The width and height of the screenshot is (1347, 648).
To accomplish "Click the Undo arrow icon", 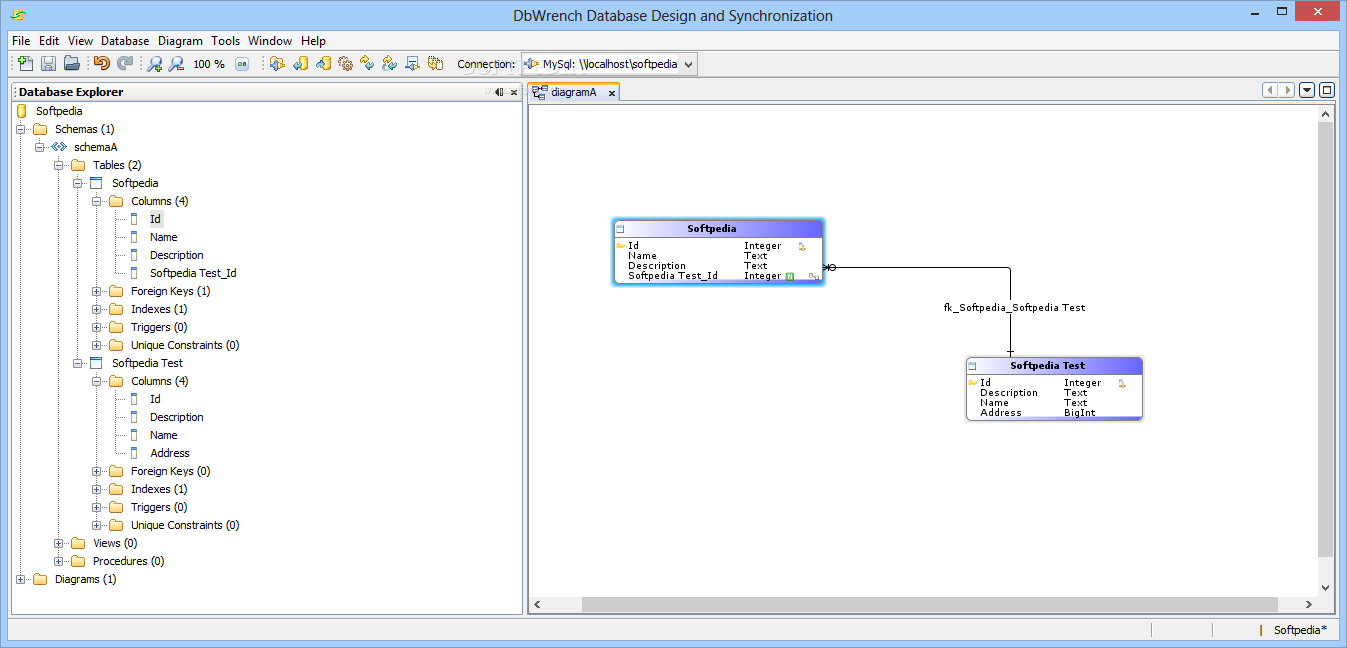I will [x=102, y=64].
